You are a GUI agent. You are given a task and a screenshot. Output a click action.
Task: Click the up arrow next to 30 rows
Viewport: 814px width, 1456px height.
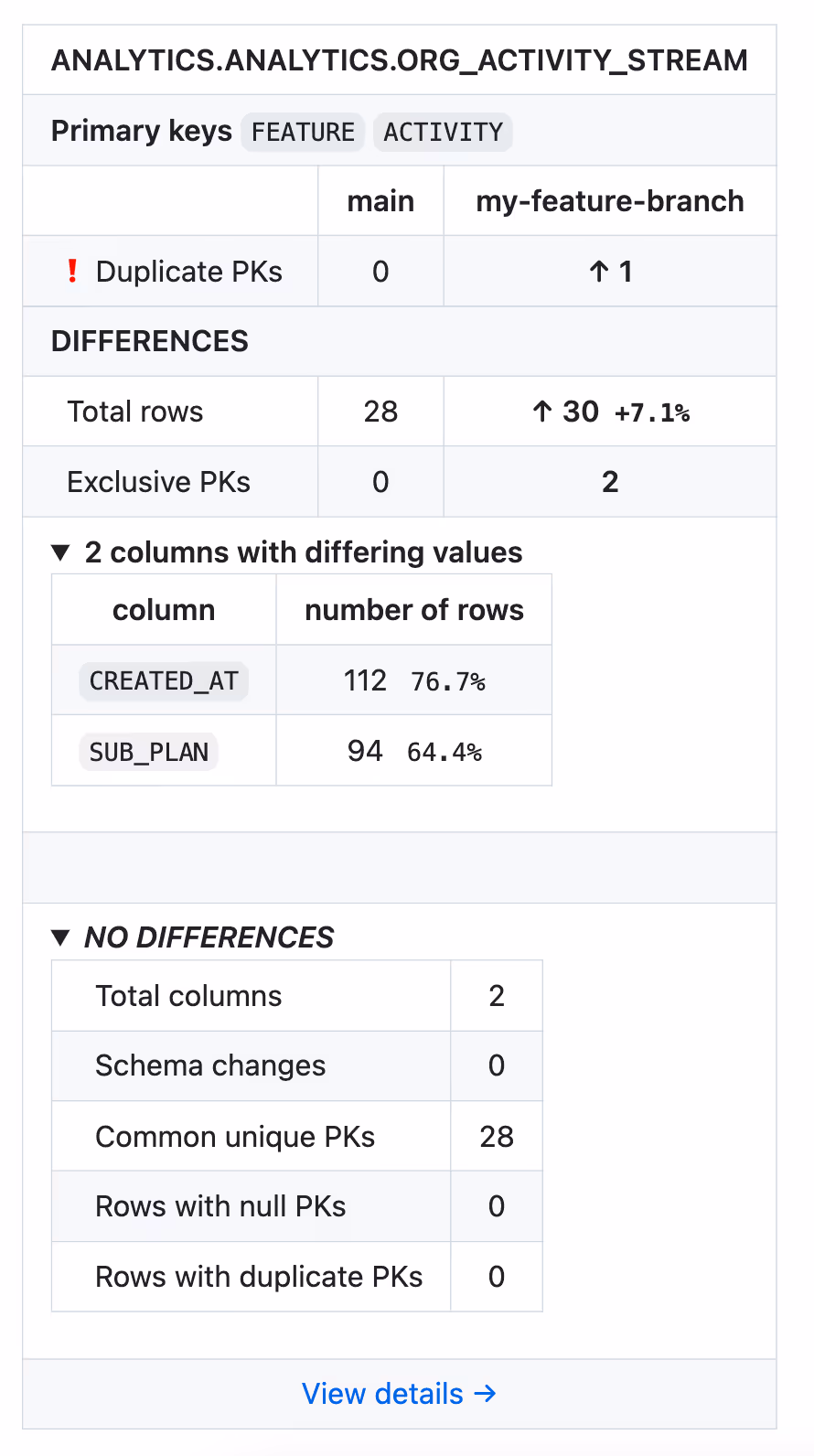pos(542,412)
